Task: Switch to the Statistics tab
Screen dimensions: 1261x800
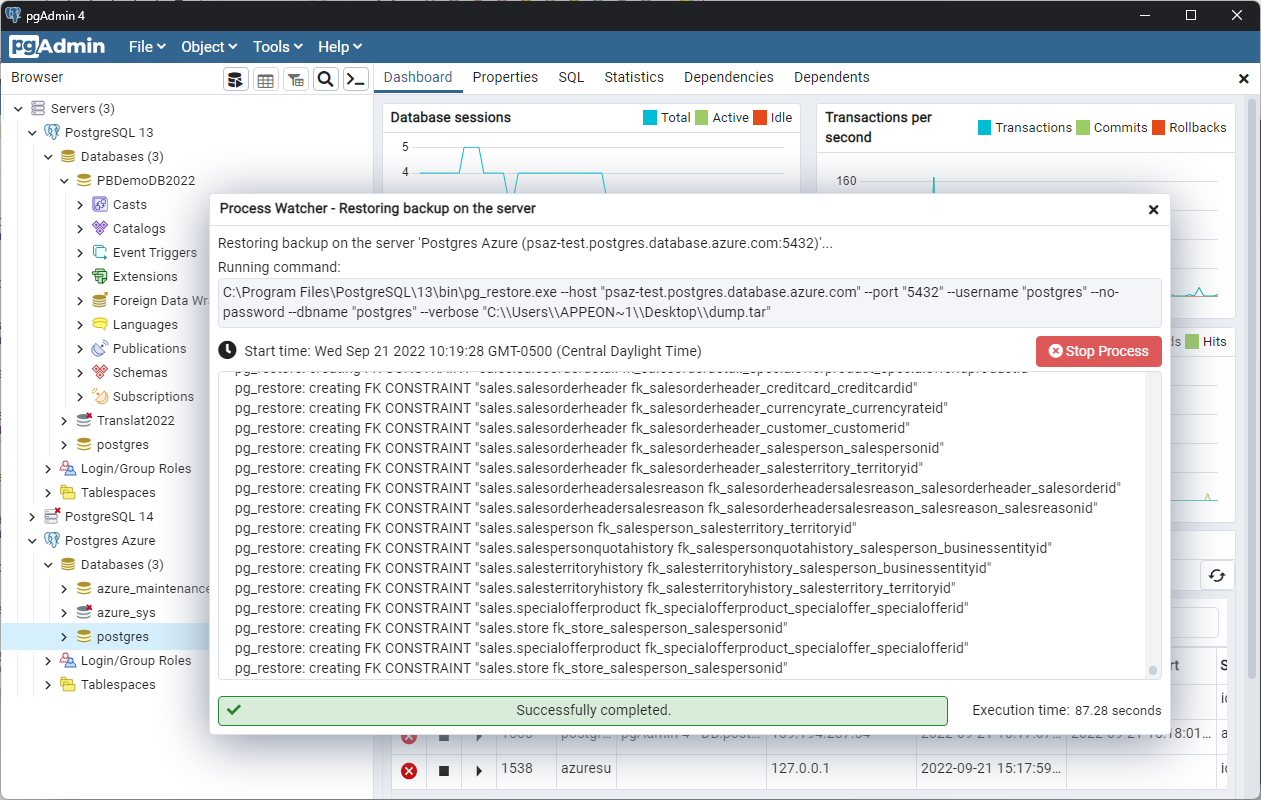Action: click(633, 77)
